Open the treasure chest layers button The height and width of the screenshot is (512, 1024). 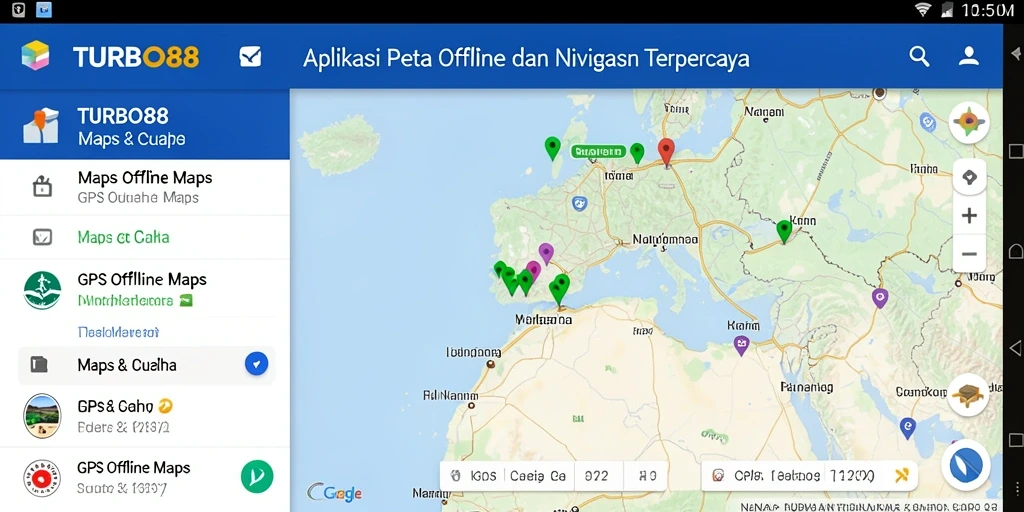pos(968,395)
